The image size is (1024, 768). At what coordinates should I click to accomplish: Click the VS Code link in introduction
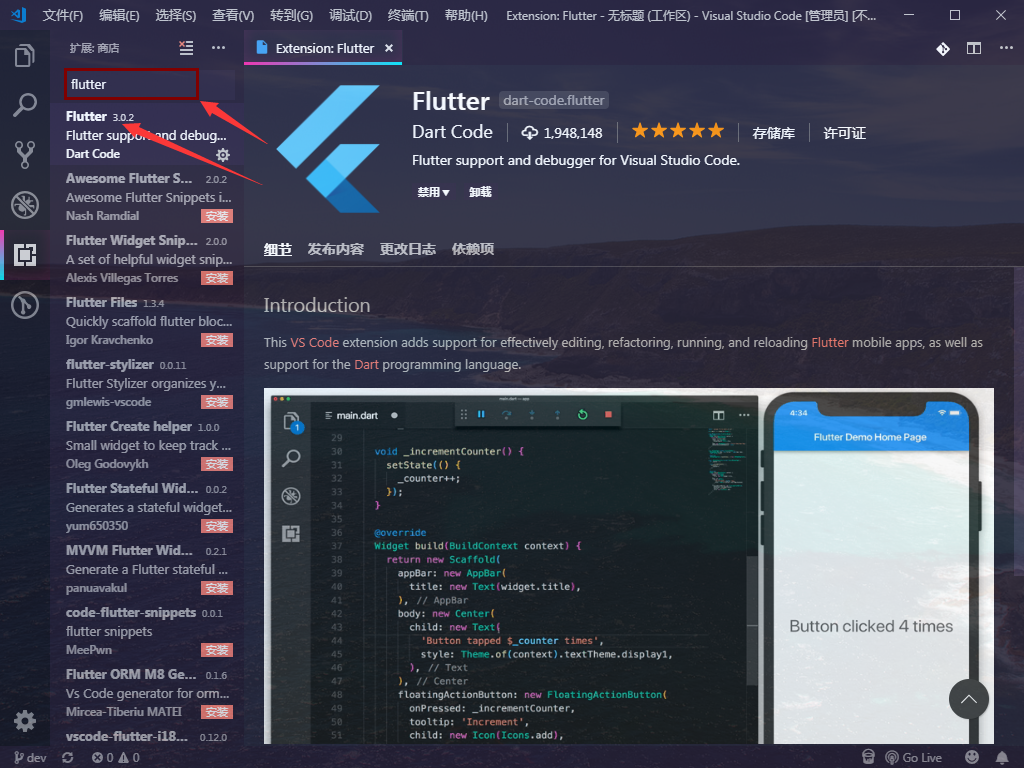pos(315,342)
